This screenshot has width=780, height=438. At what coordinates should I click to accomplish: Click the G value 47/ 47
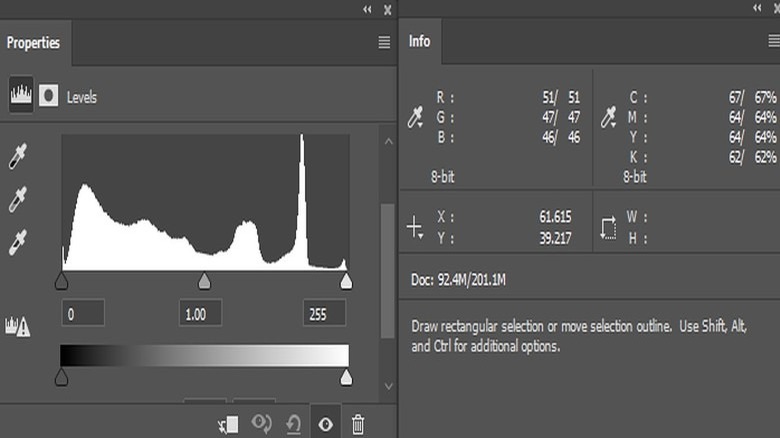561,117
